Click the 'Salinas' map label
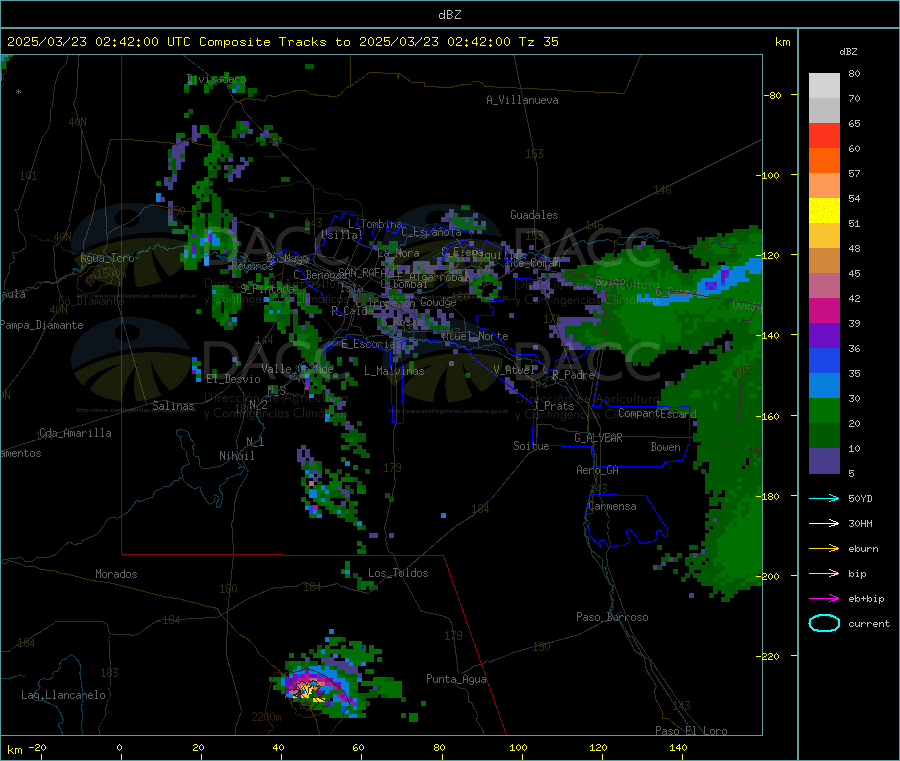Image resolution: width=900 pixels, height=761 pixels. click(x=173, y=406)
